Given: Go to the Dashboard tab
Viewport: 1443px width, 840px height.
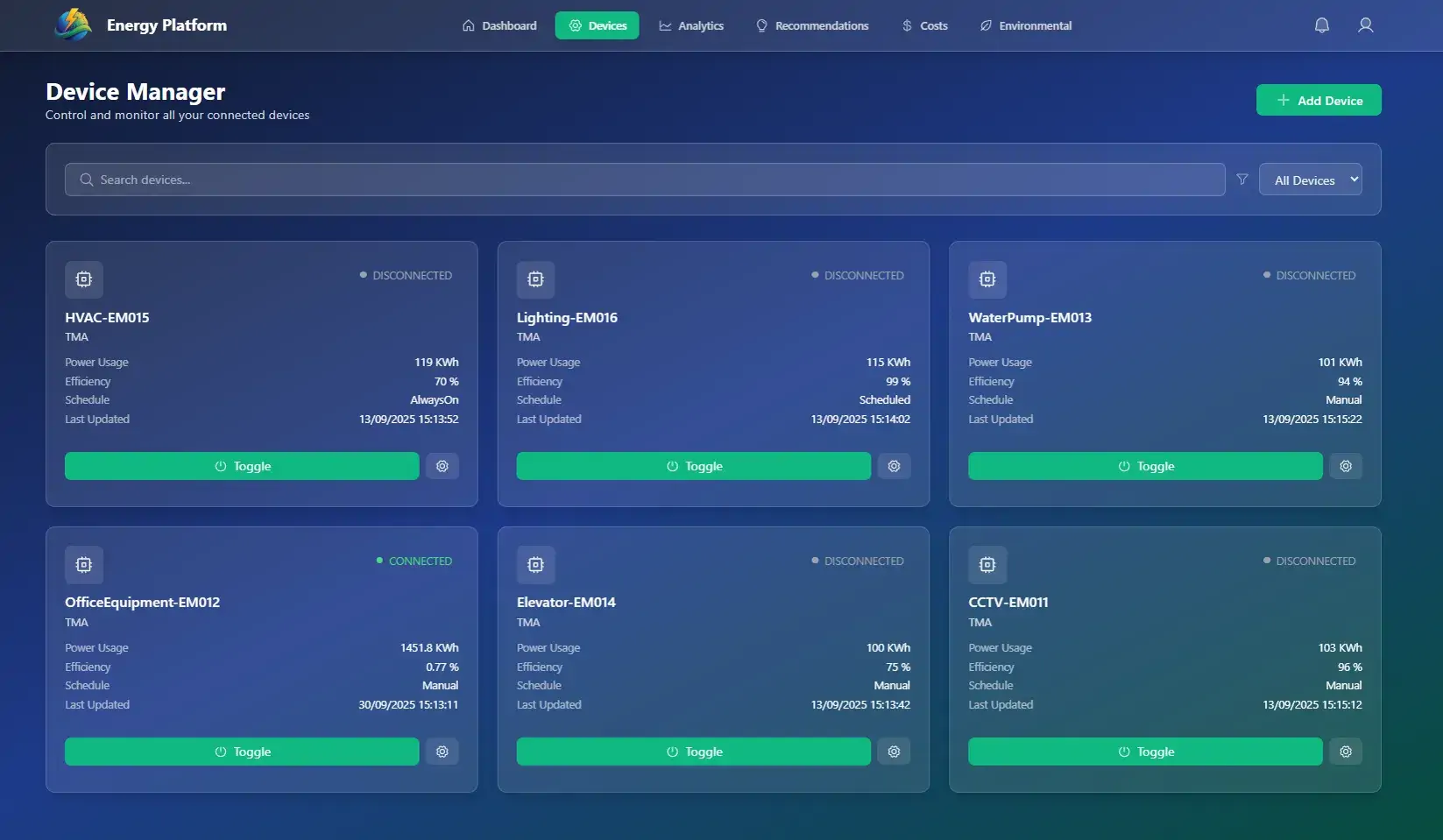Looking at the screenshot, I should click(x=499, y=25).
